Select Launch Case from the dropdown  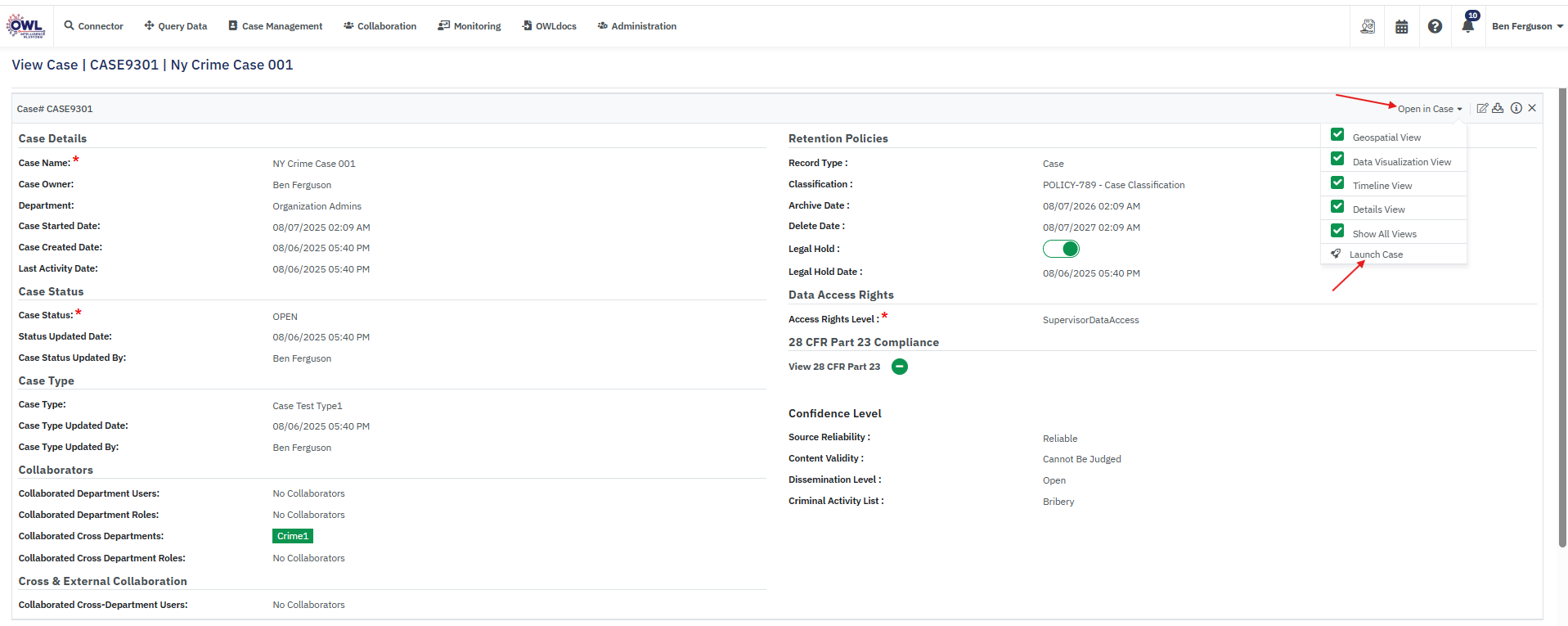pyautogui.click(x=1376, y=254)
